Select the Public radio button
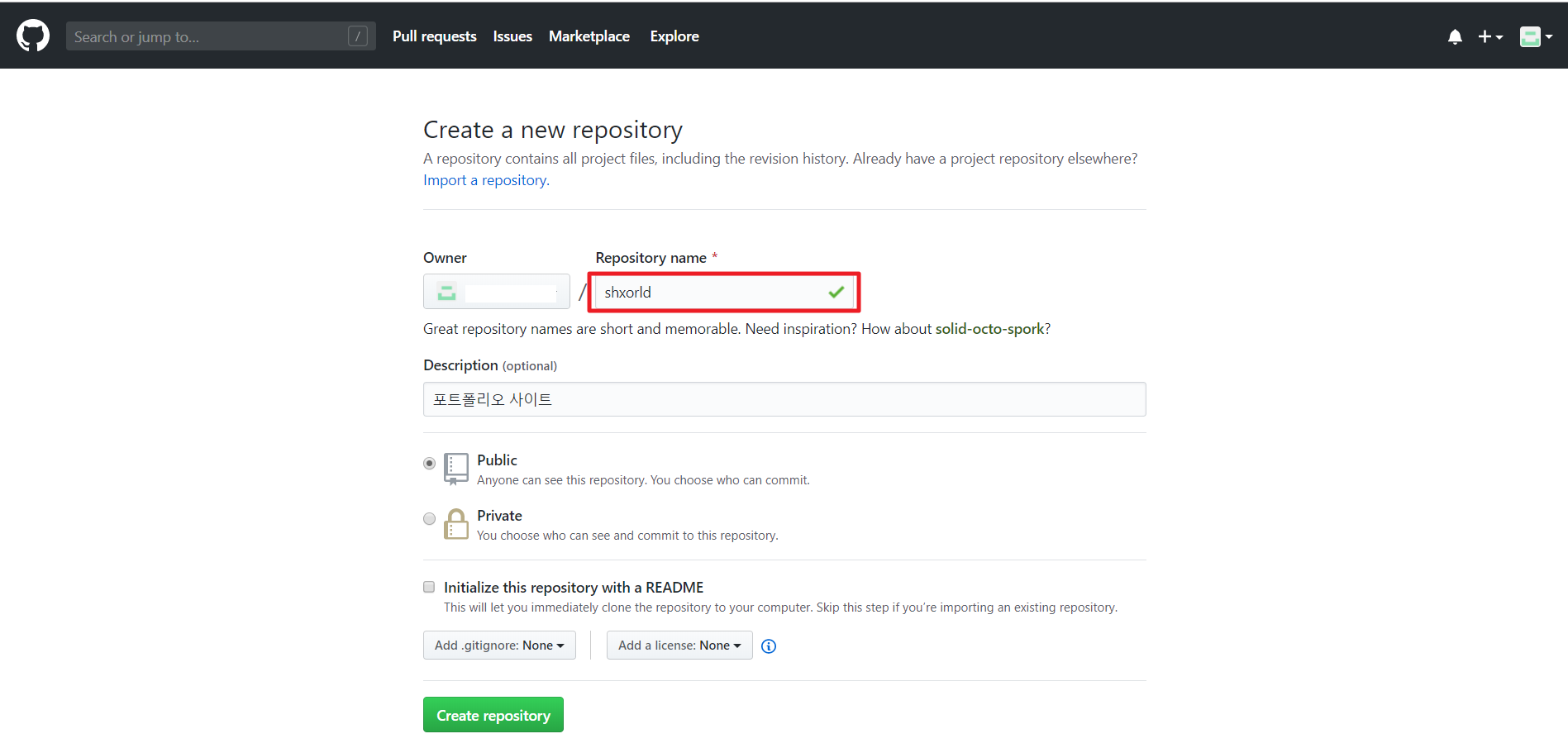The width and height of the screenshot is (1568, 748). (x=429, y=463)
